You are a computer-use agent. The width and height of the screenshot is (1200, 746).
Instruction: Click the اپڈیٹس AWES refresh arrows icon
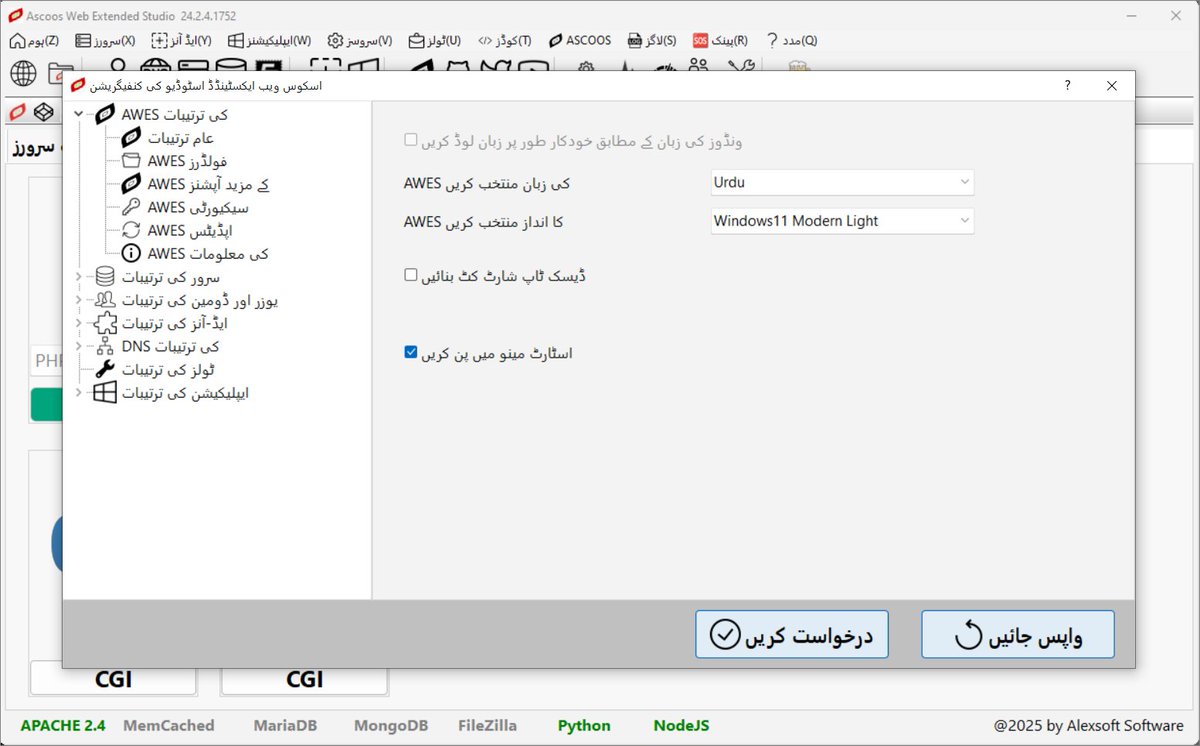click(132, 230)
